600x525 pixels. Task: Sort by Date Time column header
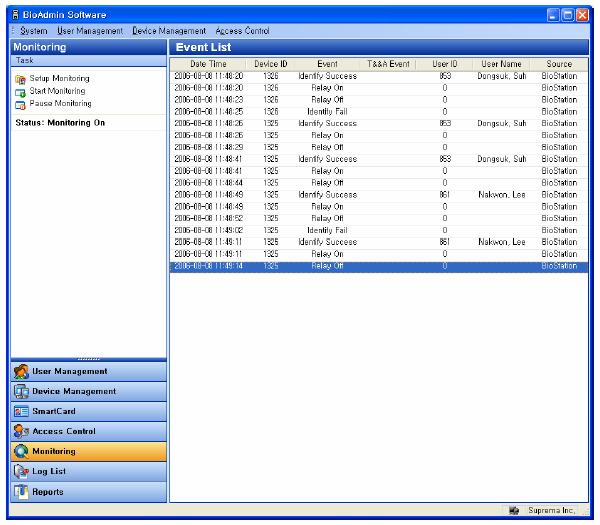[x=208, y=64]
